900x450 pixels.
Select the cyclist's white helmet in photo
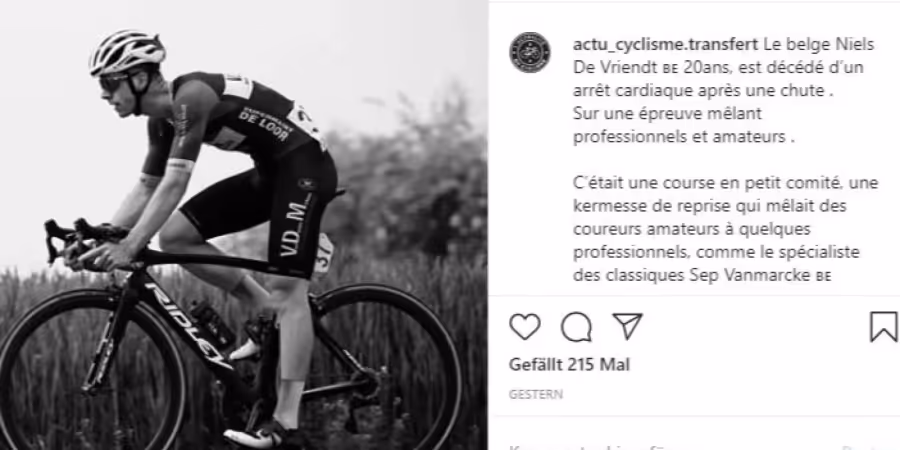tap(127, 52)
